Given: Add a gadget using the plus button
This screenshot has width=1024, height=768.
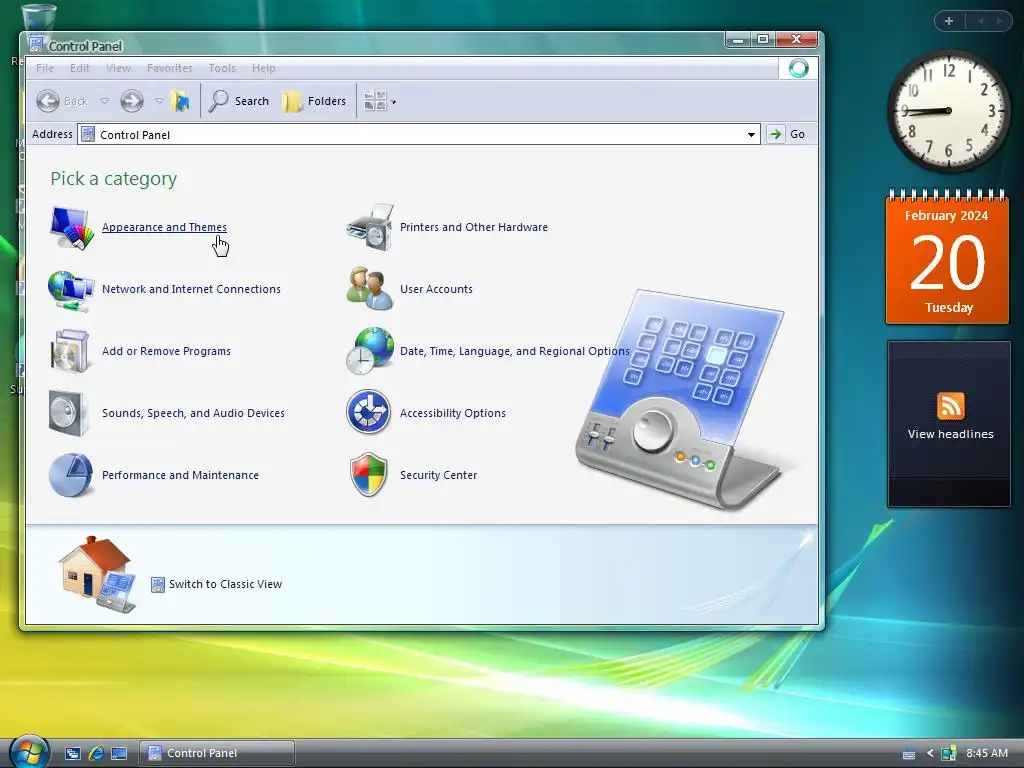Looking at the screenshot, I should click(949, 21).
